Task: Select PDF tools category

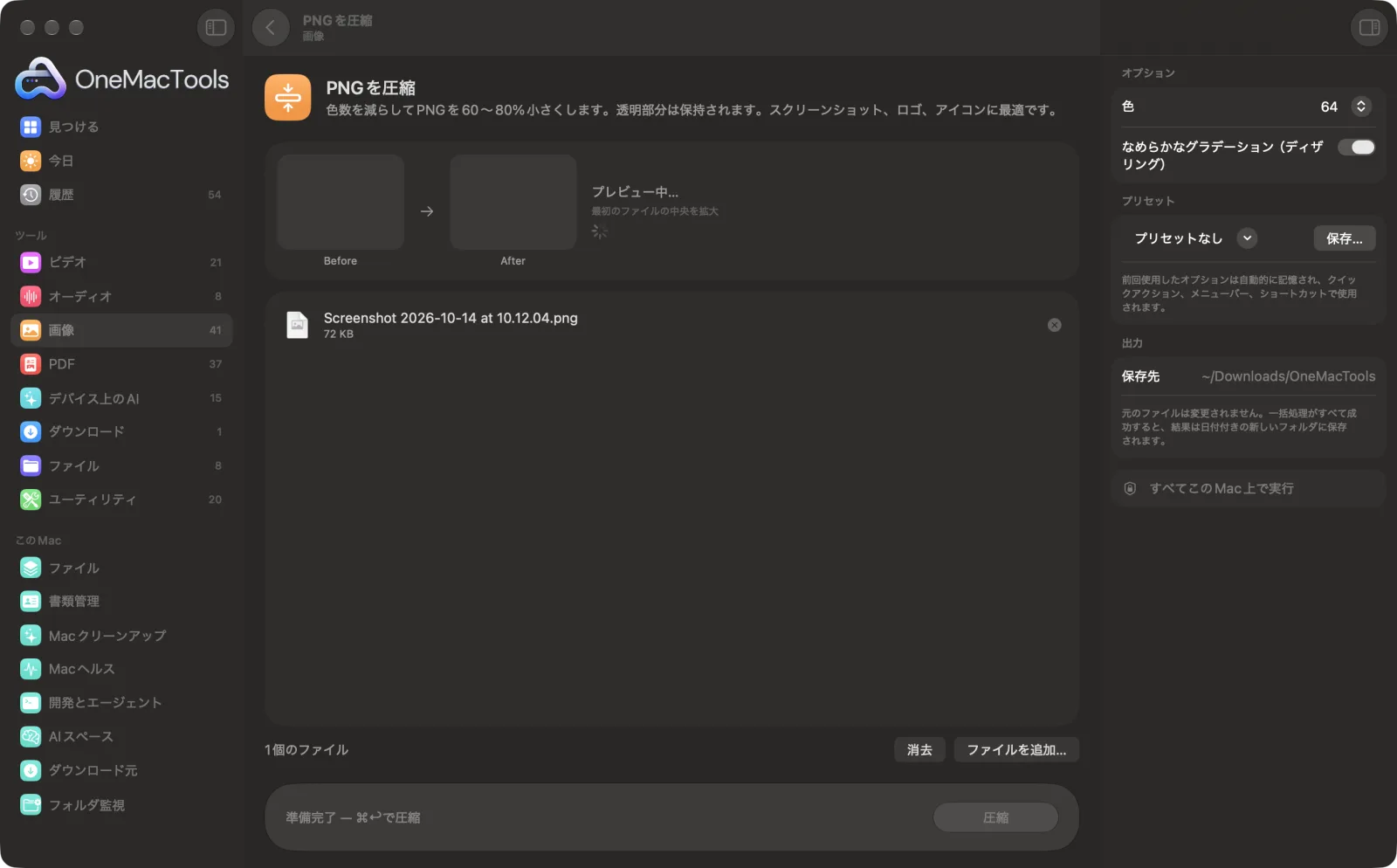Action: point(121,364)
